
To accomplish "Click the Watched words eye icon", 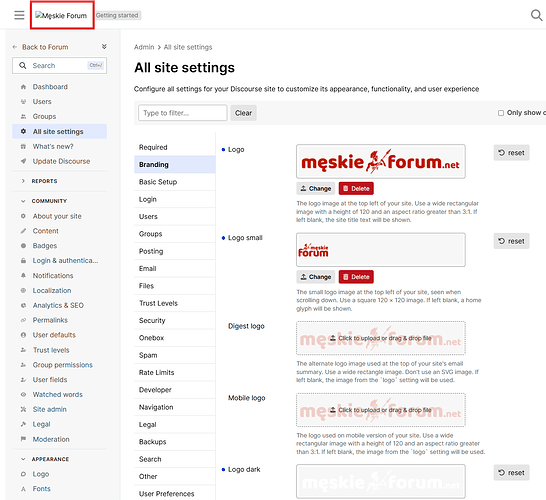I will 23,394.
